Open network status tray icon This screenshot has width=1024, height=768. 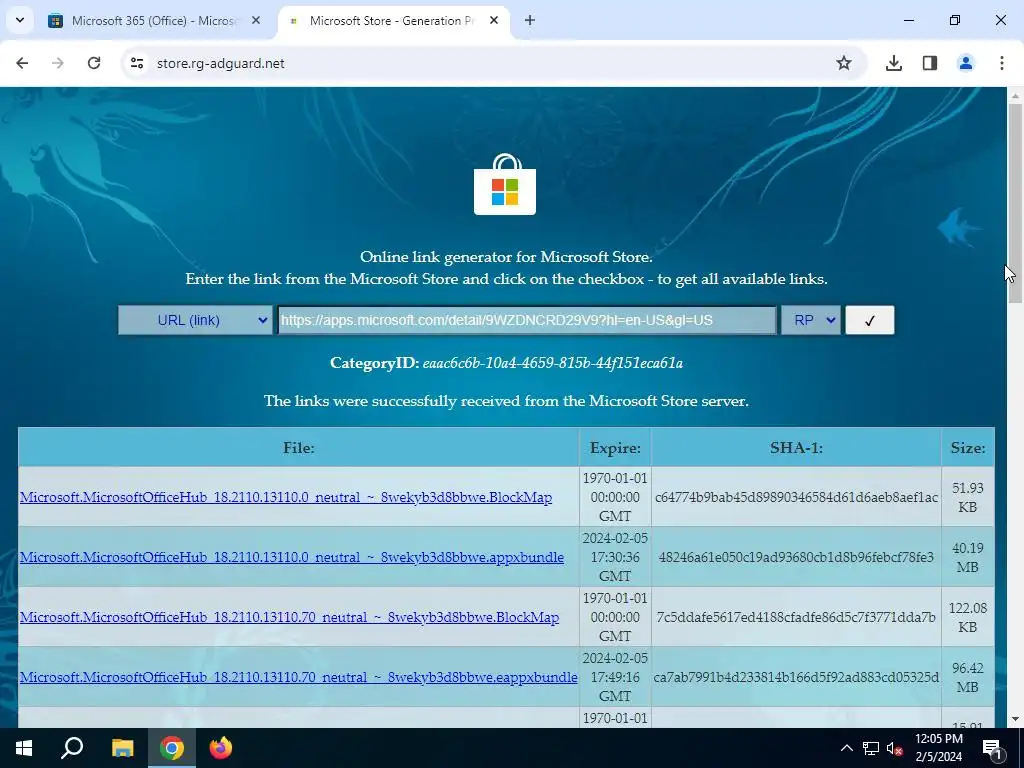point(871,748)
